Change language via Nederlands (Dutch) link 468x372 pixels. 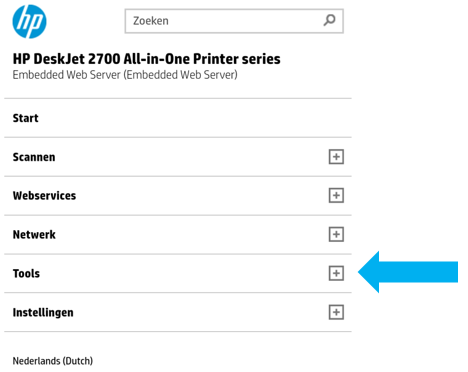[x=53, y=361]
